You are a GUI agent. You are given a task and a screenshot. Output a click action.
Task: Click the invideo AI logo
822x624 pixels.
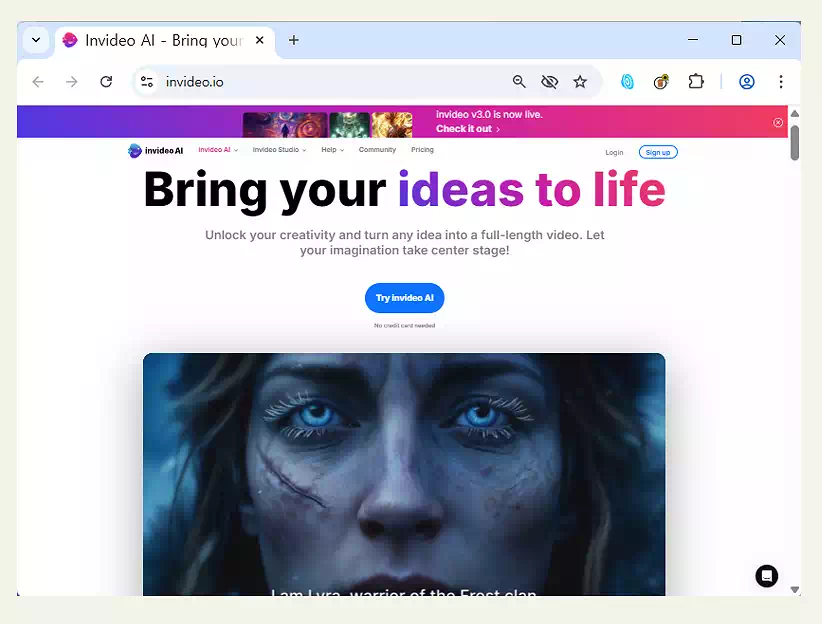[x=155, y=151]
